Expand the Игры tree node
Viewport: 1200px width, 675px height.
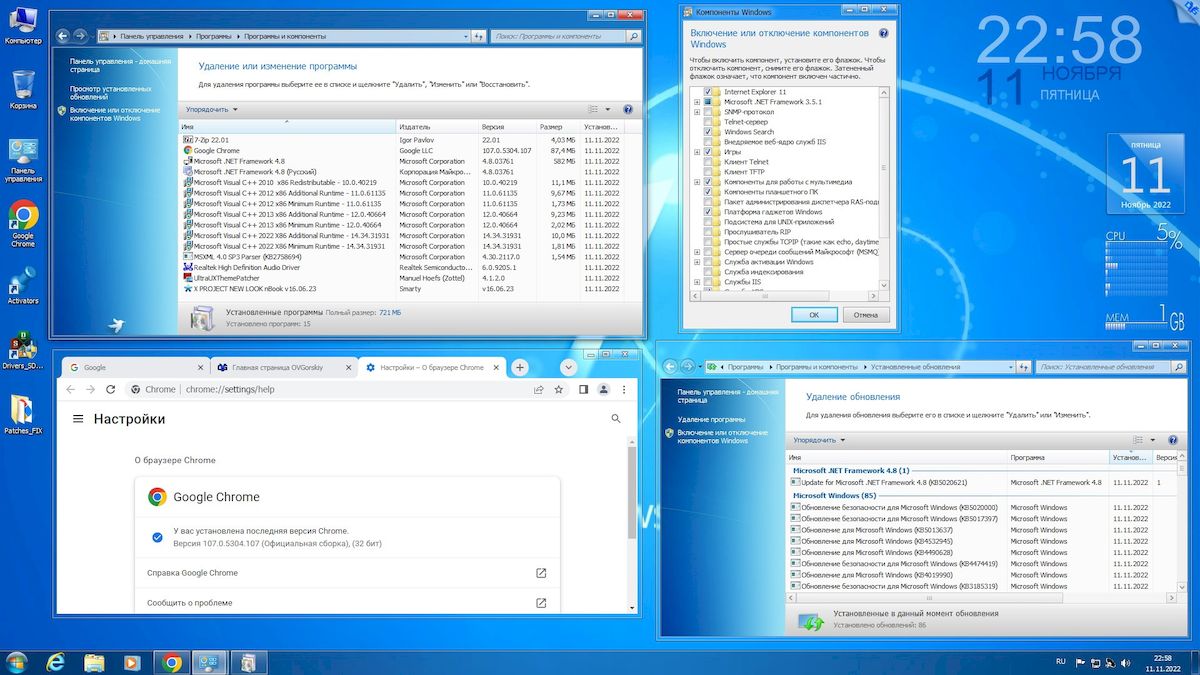pyautogui.click(x=697, y=152)
